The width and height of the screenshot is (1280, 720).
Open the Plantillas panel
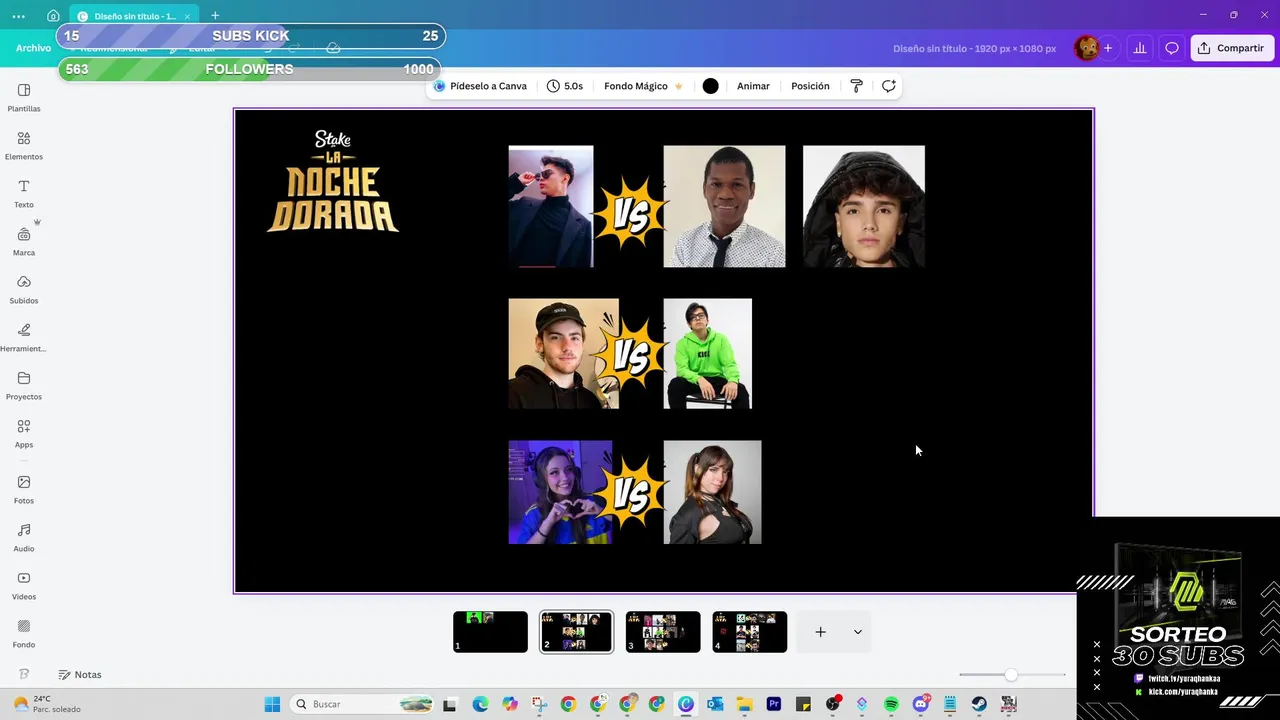click(24, 98)
